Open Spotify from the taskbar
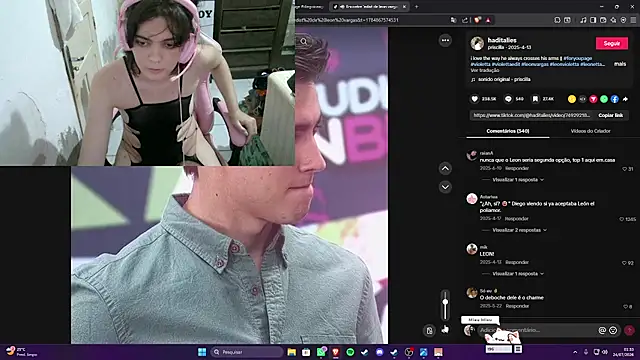Viewport: 640px width, 360px height. click(x=350, y=352)
